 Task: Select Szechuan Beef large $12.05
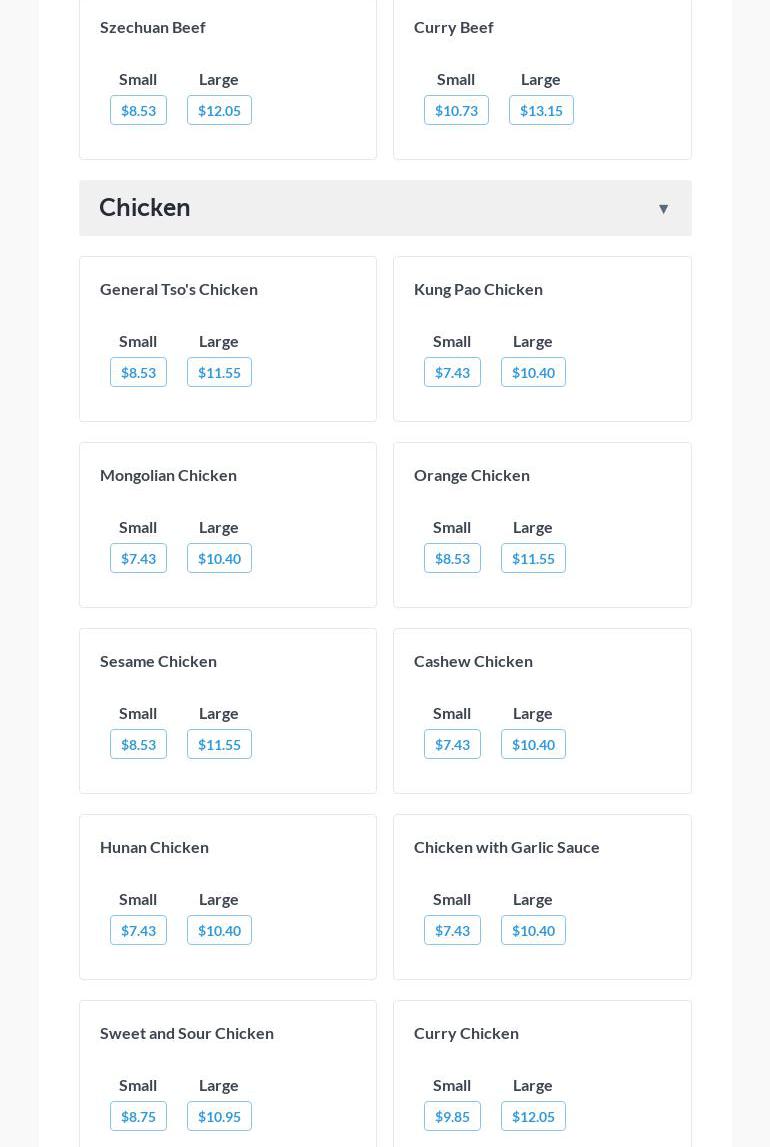click(219, 110)
